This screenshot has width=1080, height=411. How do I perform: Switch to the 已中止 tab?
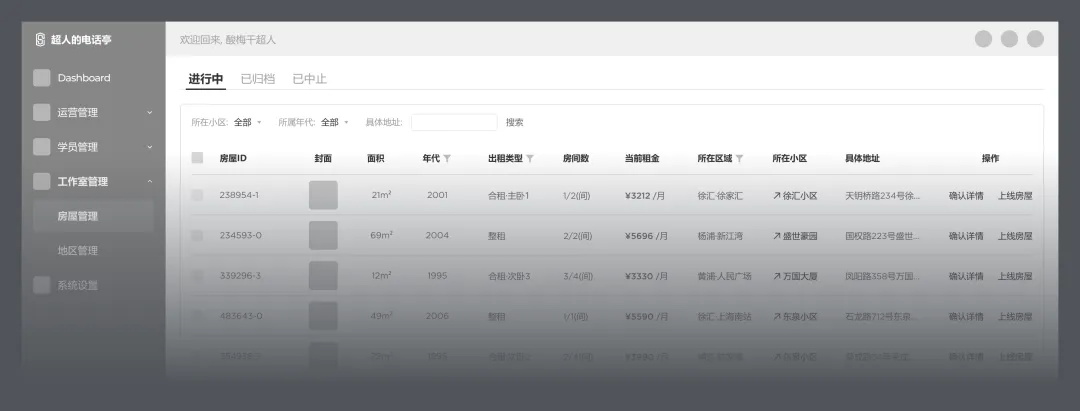pos(309,79)
